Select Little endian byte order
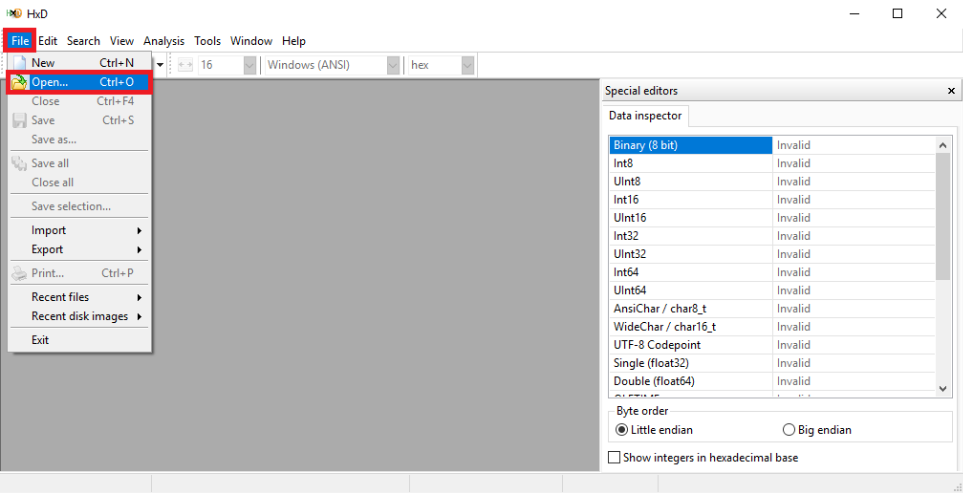963x493 pixels. point(623,430)
